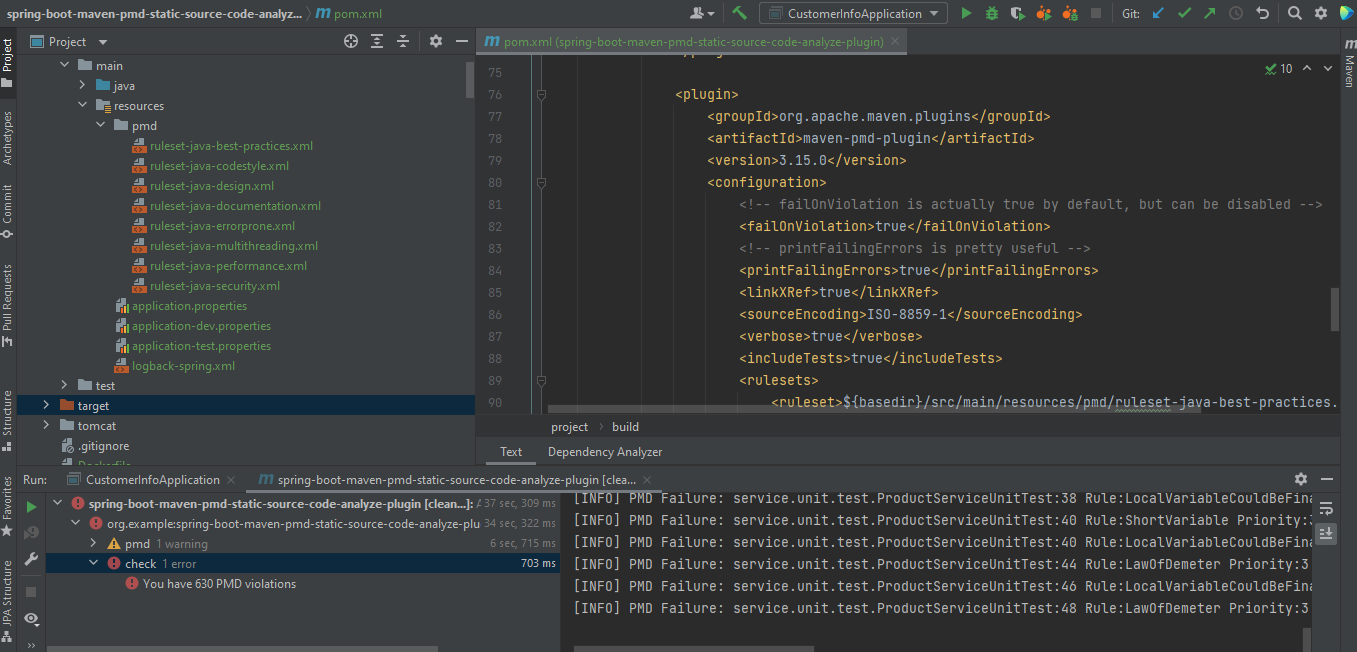1357x652 pixels.
Task: Open the Pull Requests tool window
Action: (x=8, y=305)
